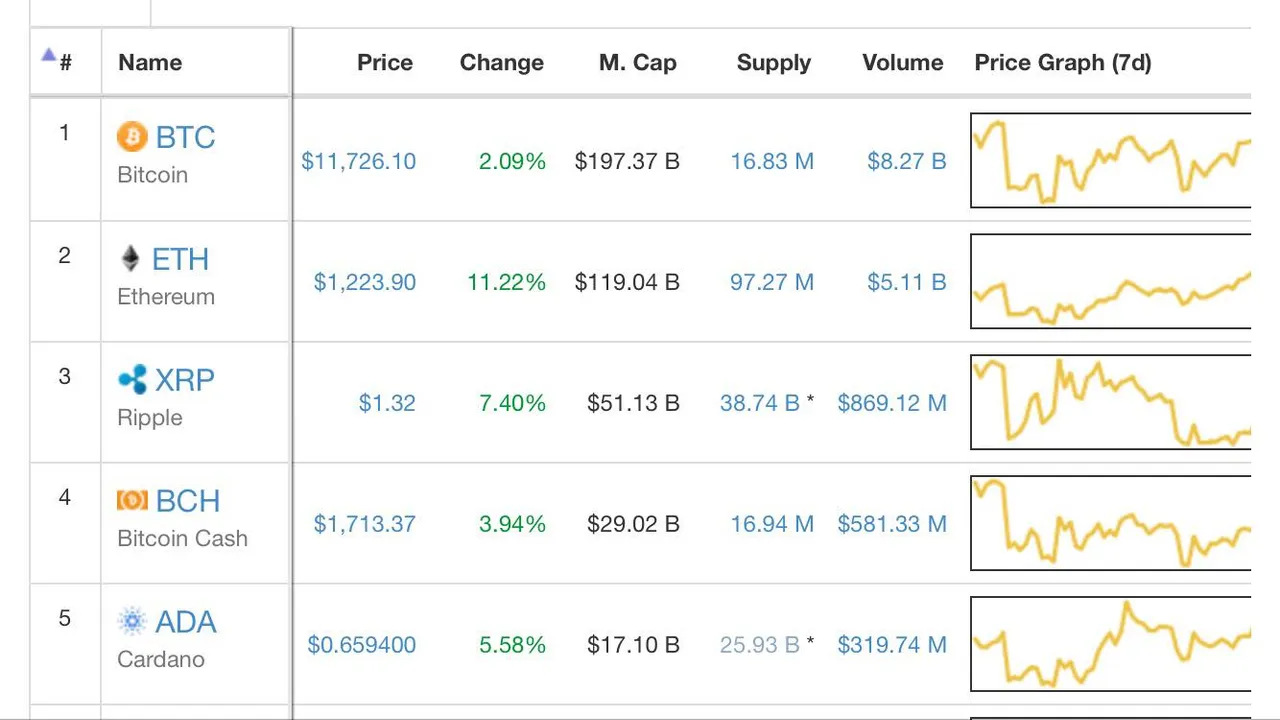Viewport: 1280px width, 720px height.
Task: Open the Cardano 7d price graph
Action: (x=1110, y=644)
